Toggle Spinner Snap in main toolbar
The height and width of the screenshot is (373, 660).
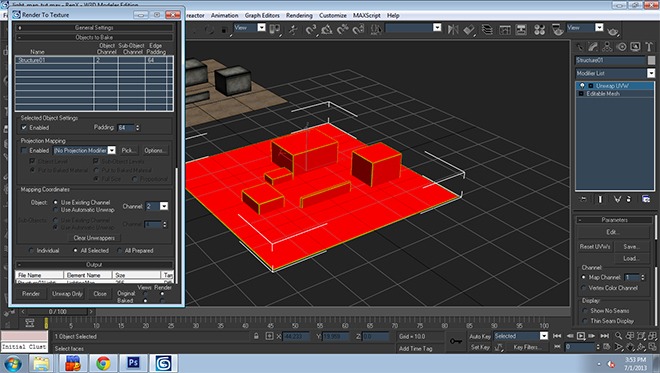[x=359, y=29]
